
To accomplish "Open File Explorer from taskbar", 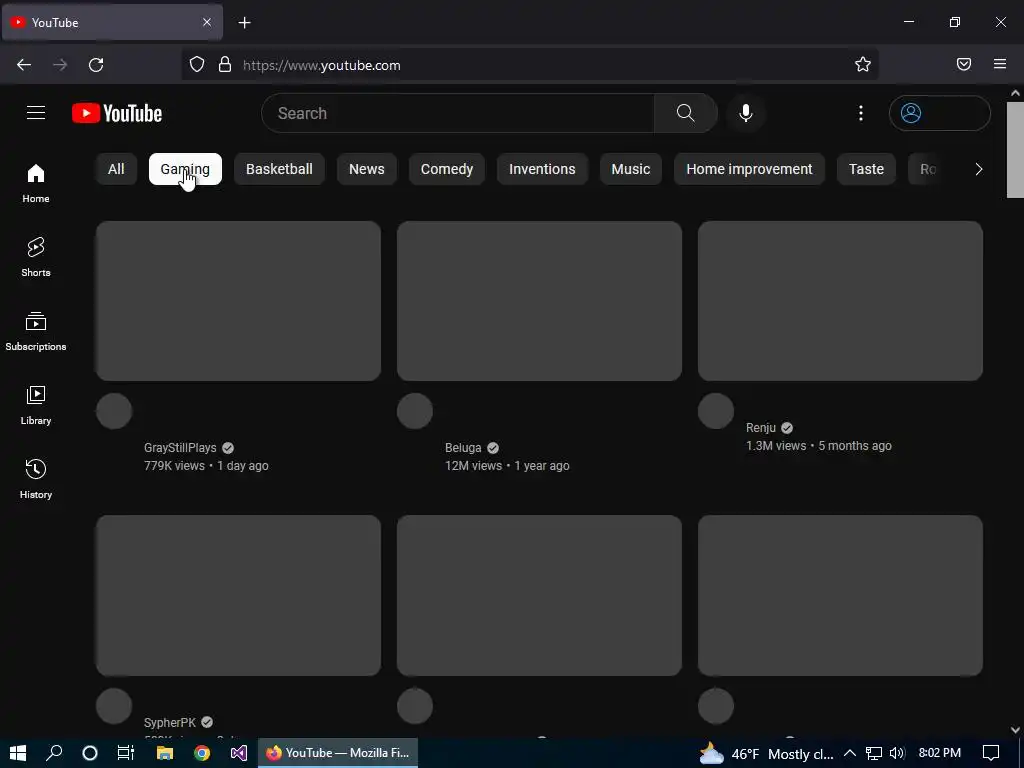I will coord(165,753).
